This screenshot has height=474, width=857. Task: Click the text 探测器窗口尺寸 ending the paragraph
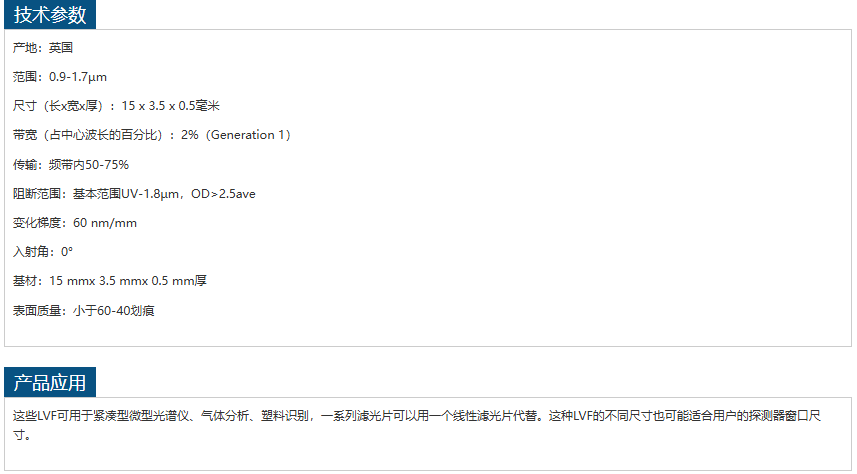(x=785, y=416)
